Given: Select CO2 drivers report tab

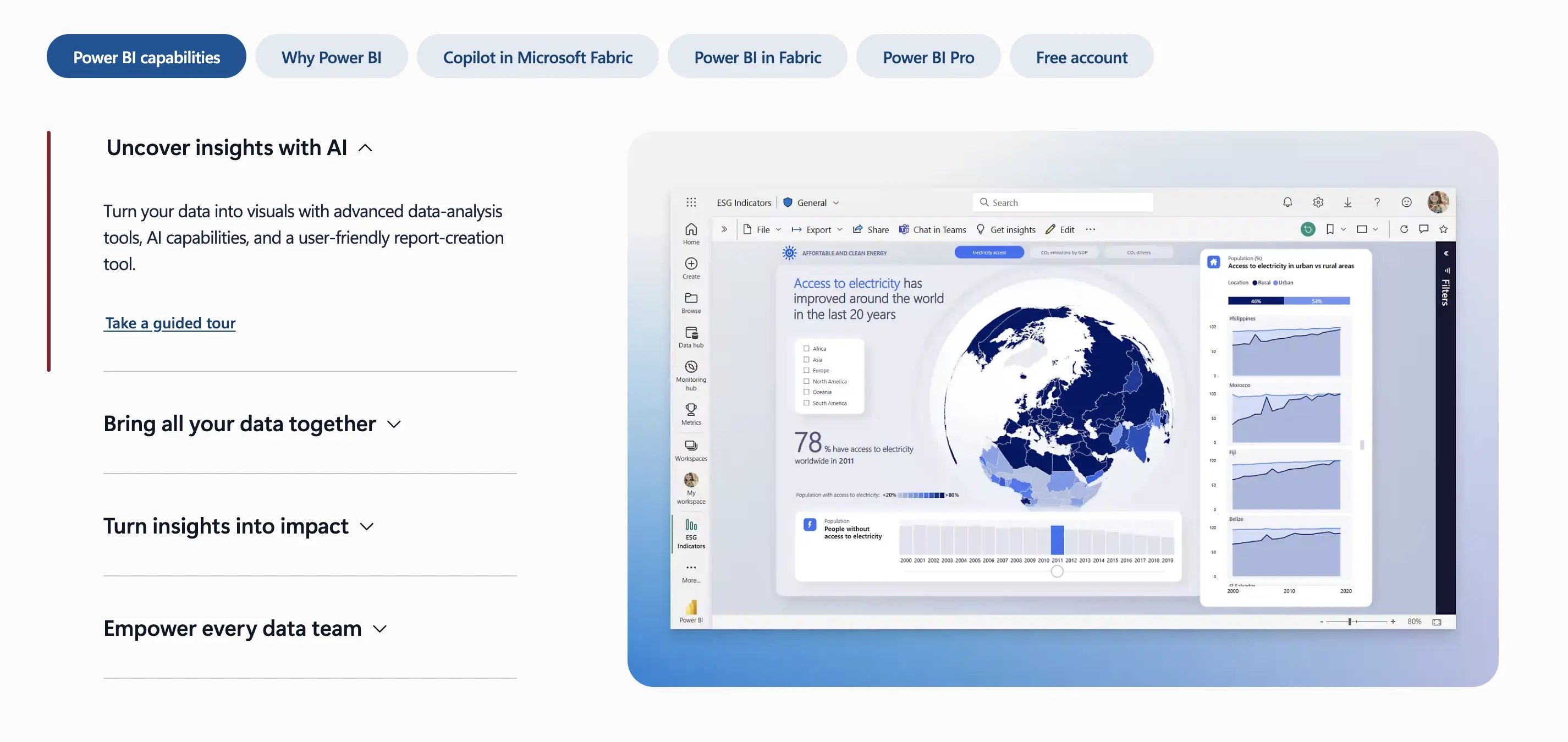Looking at the screenshot, I should (x=1138, y=252).
